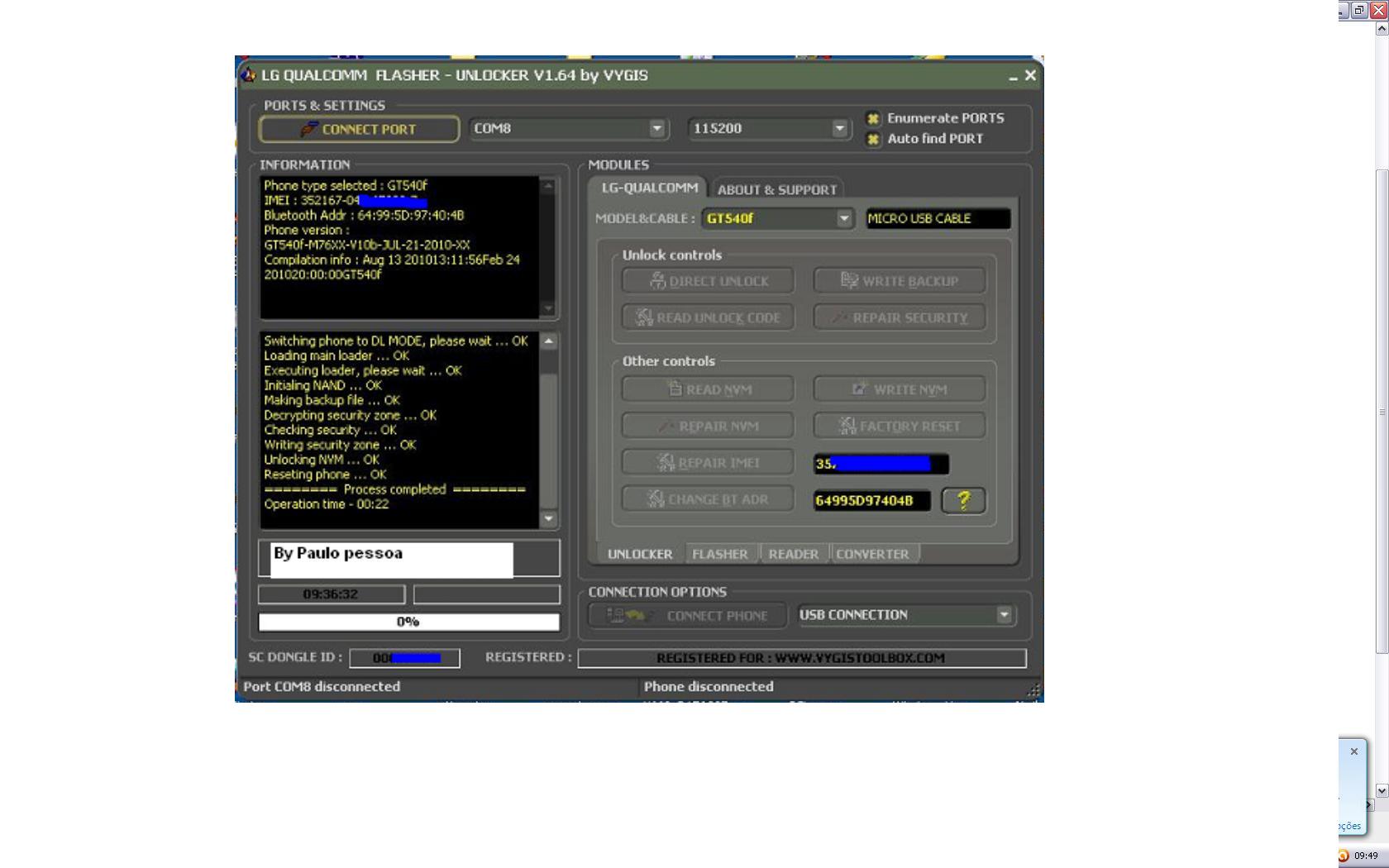Close the outer browser window
Image resolution: width=1389 pixels, height=868 pixels.
1378,11
